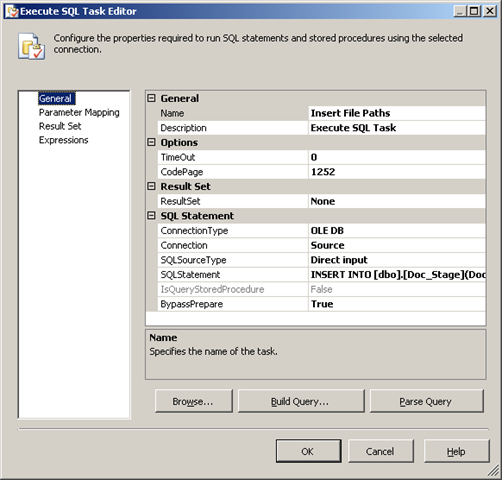Click the TimeOut property label
Image resolution: width=502 pixels, height=480 pixels.
(x=178, y=157)
